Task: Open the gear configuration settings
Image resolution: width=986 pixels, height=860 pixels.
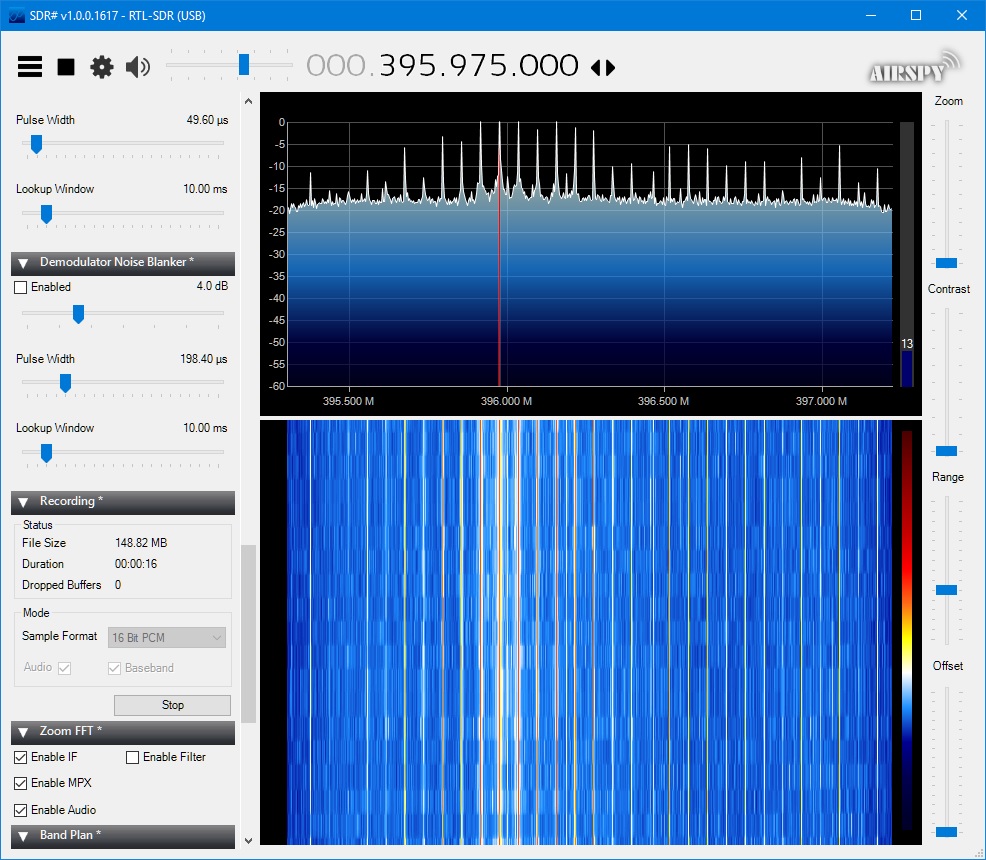Action: click(x=102, y=67)
